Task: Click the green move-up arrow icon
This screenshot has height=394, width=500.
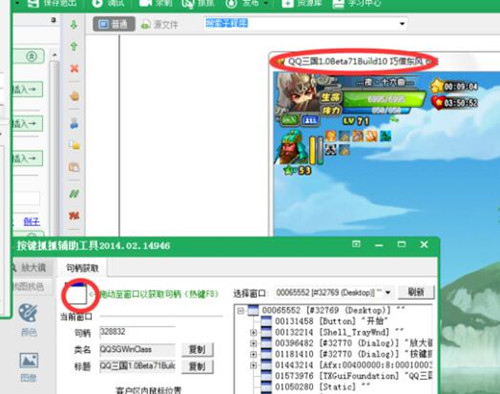Action: coord(74,46)
